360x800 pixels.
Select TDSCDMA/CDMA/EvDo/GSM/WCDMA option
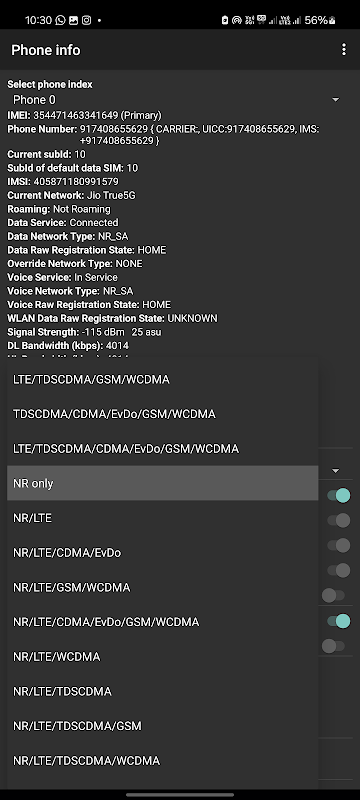pos(163,414)
